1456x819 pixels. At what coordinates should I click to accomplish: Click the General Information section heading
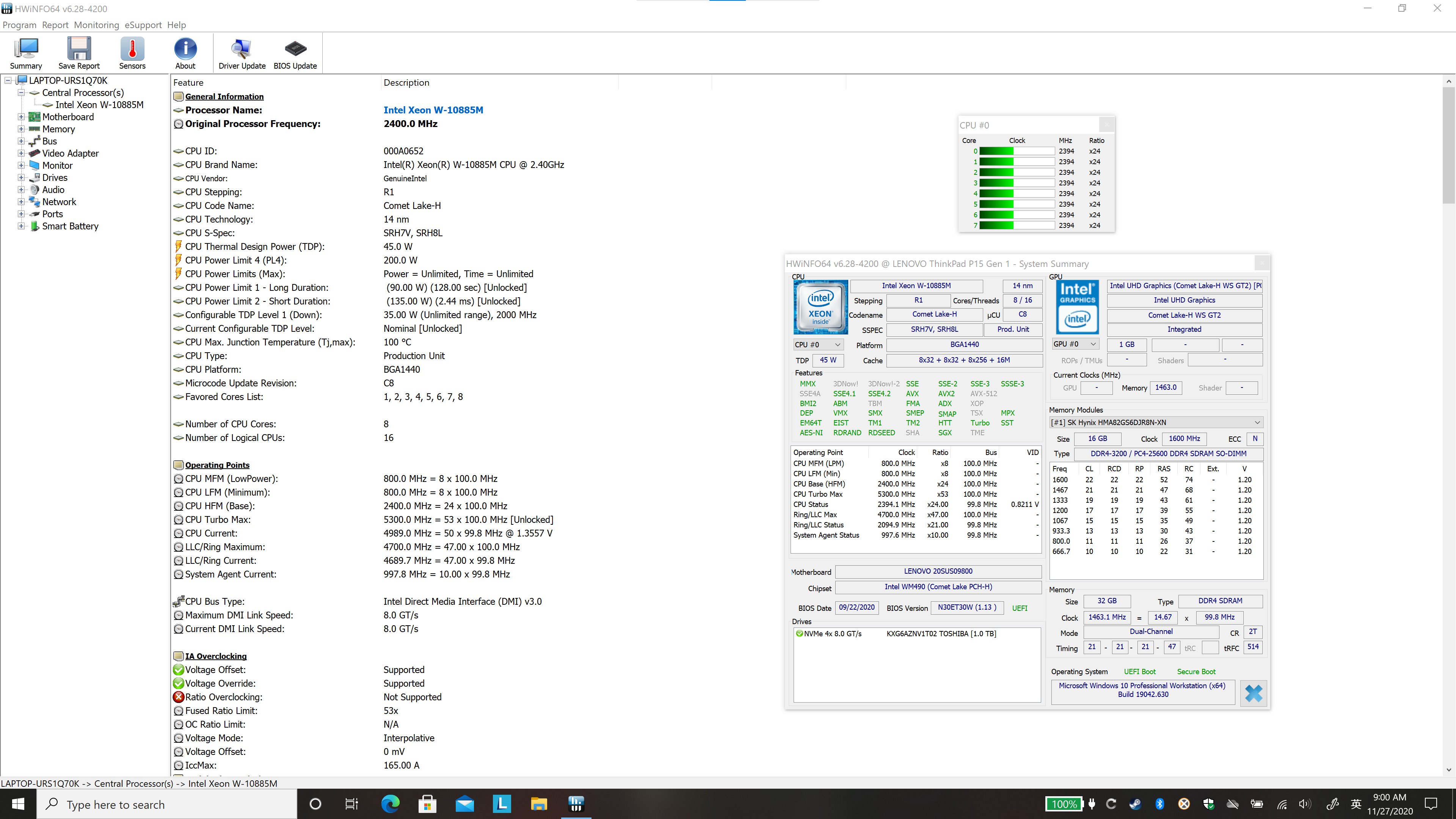click(224, 97)
